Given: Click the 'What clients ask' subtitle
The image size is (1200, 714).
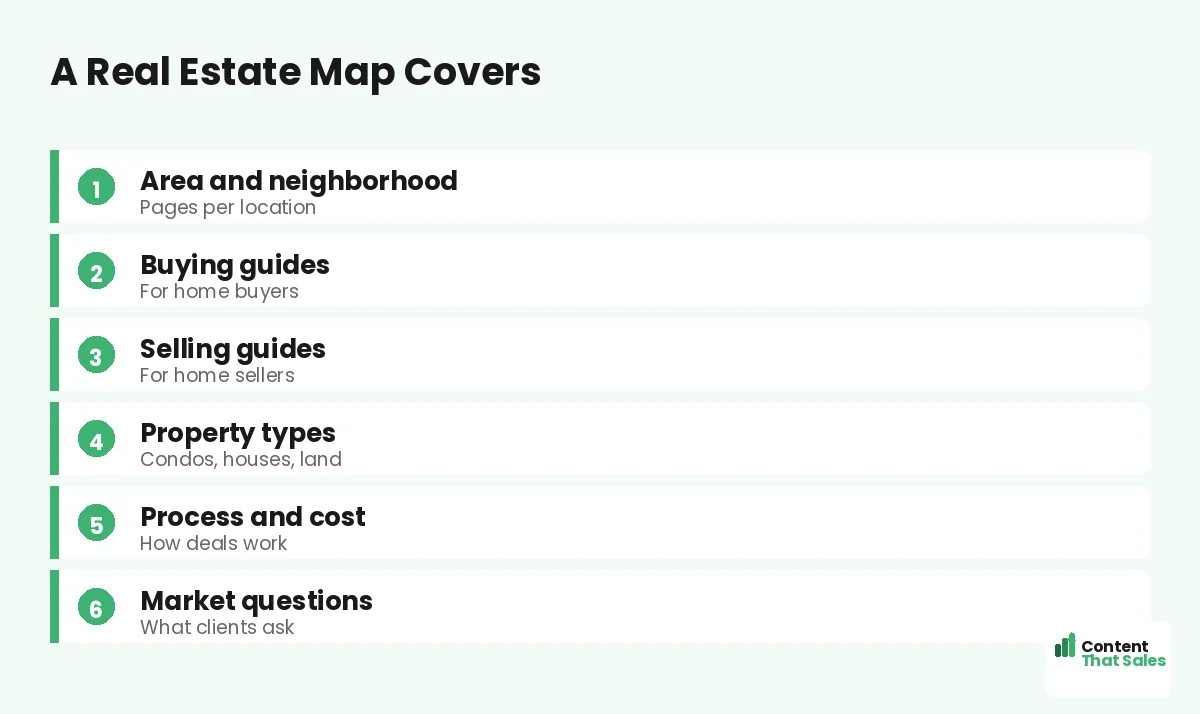Looking at the screenshot, I should 217,628.
